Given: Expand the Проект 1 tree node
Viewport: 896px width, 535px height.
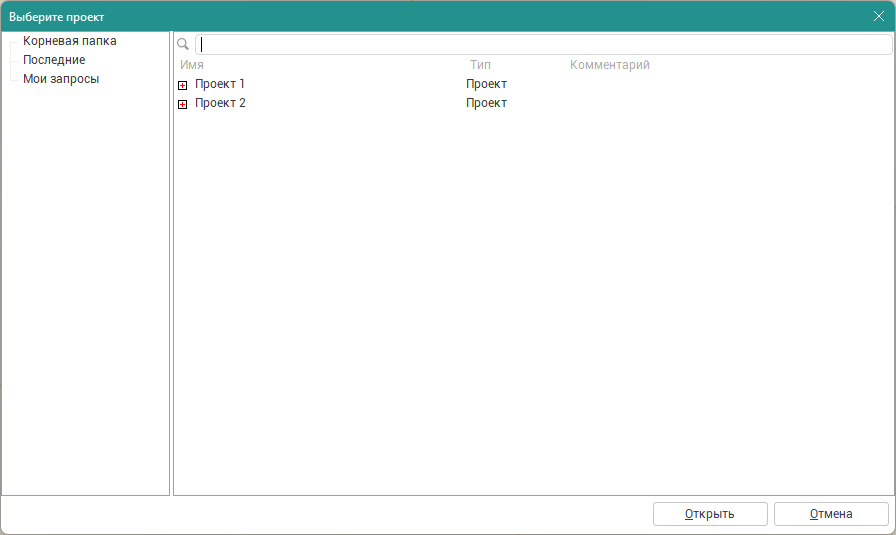Looking at the screenshot, I should click(182, 85).
